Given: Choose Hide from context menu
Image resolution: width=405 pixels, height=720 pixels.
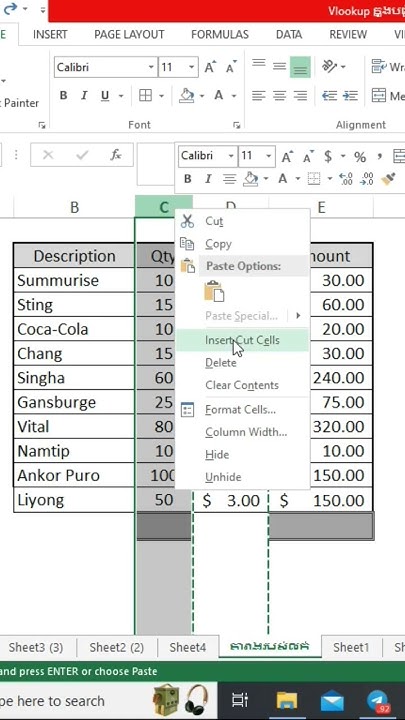Looking at the screenshot, I should coord(242,455).
